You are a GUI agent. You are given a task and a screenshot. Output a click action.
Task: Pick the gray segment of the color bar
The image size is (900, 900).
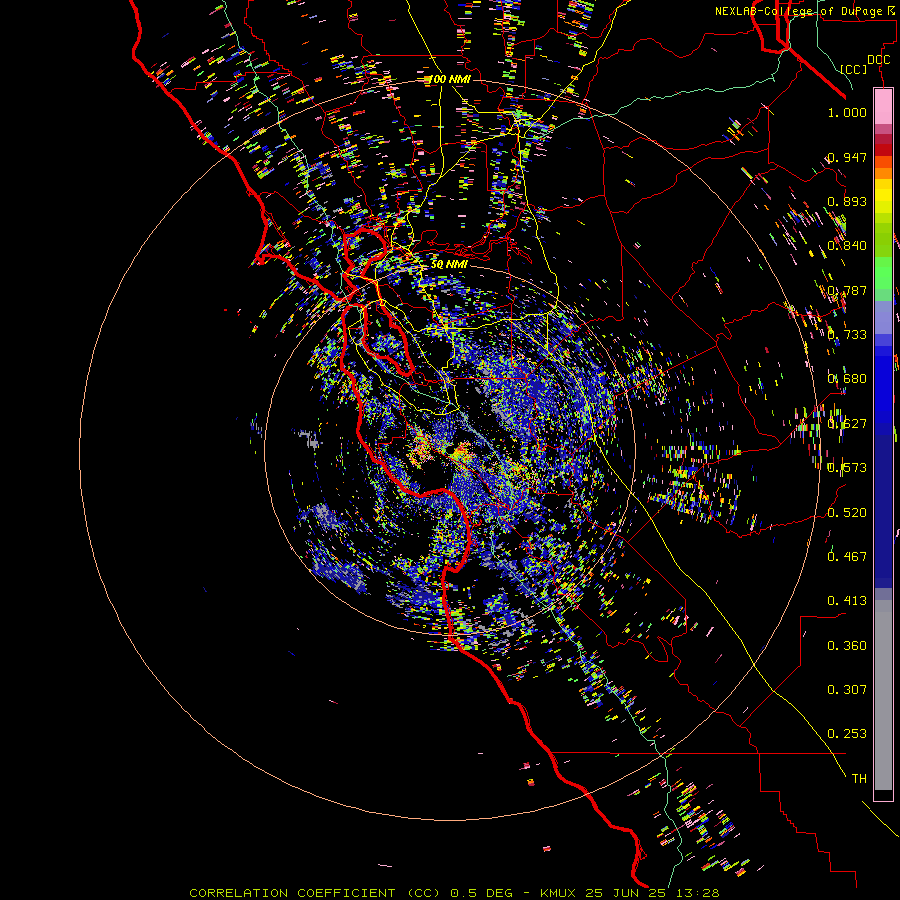pos(883,695)
